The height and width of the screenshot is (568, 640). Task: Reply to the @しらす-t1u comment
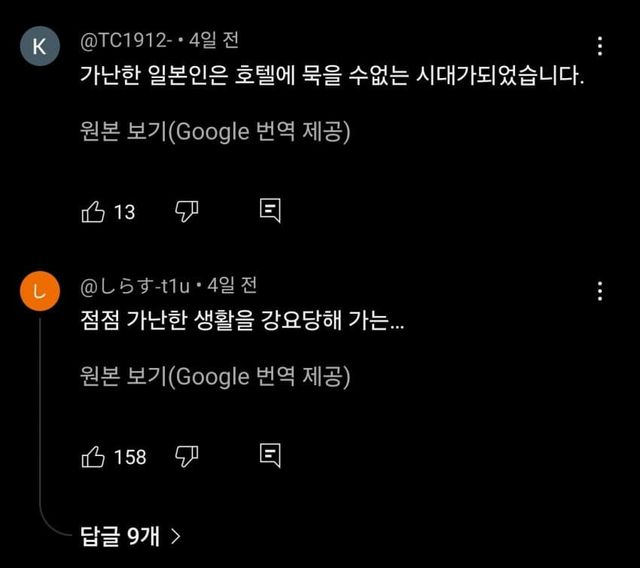click(269, 456)
